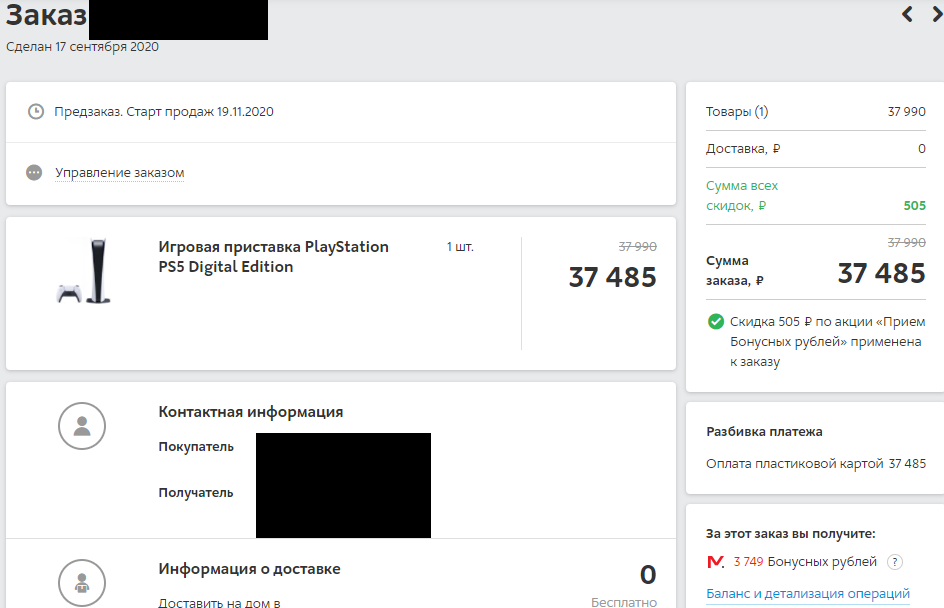Go to previous order with left arrow
This screenshot has width=944, height=608.
907,14
